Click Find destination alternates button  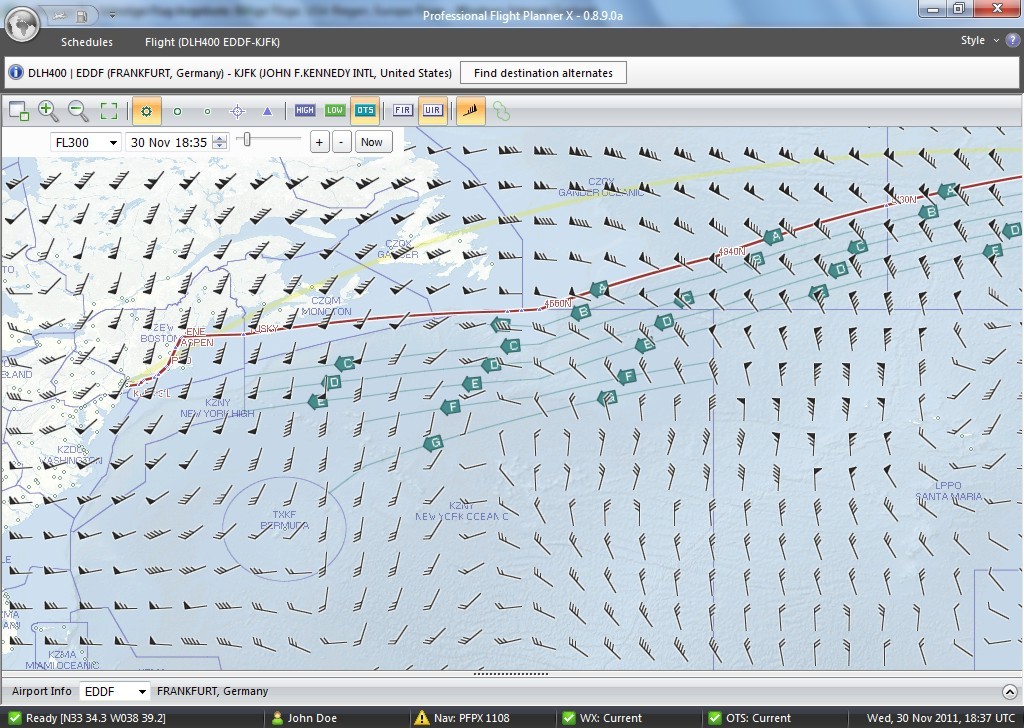[x=543, y=73]
